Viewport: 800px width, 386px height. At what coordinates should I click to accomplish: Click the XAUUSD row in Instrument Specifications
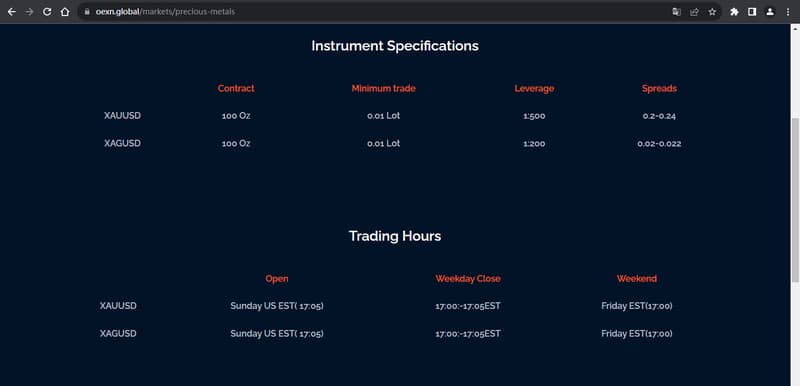(390, 116)
